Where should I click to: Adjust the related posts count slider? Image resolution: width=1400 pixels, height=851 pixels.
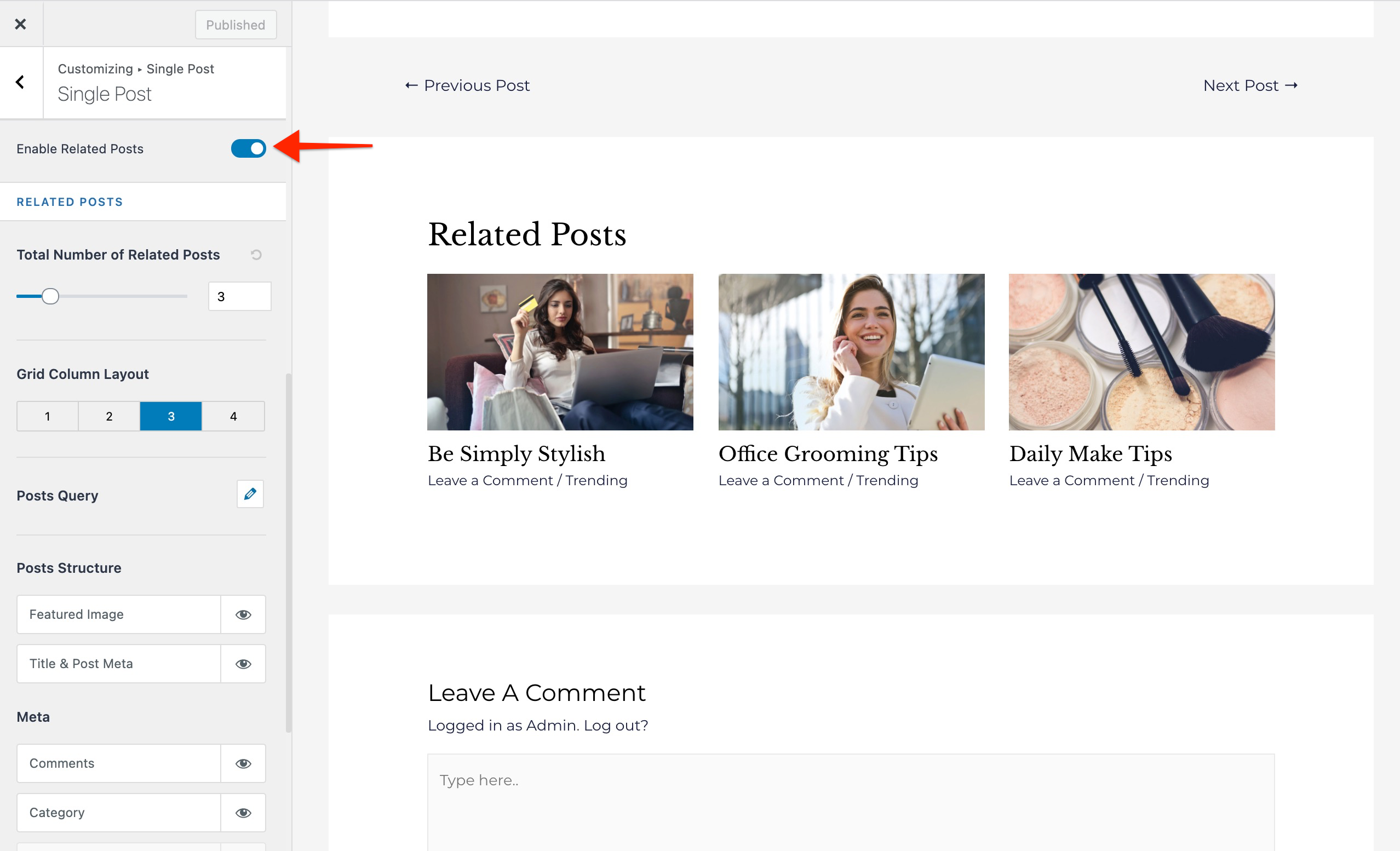coord(50,296)
